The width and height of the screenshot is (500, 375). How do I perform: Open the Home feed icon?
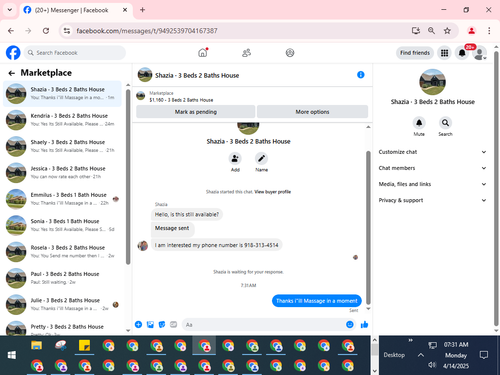tap(203, 53)
